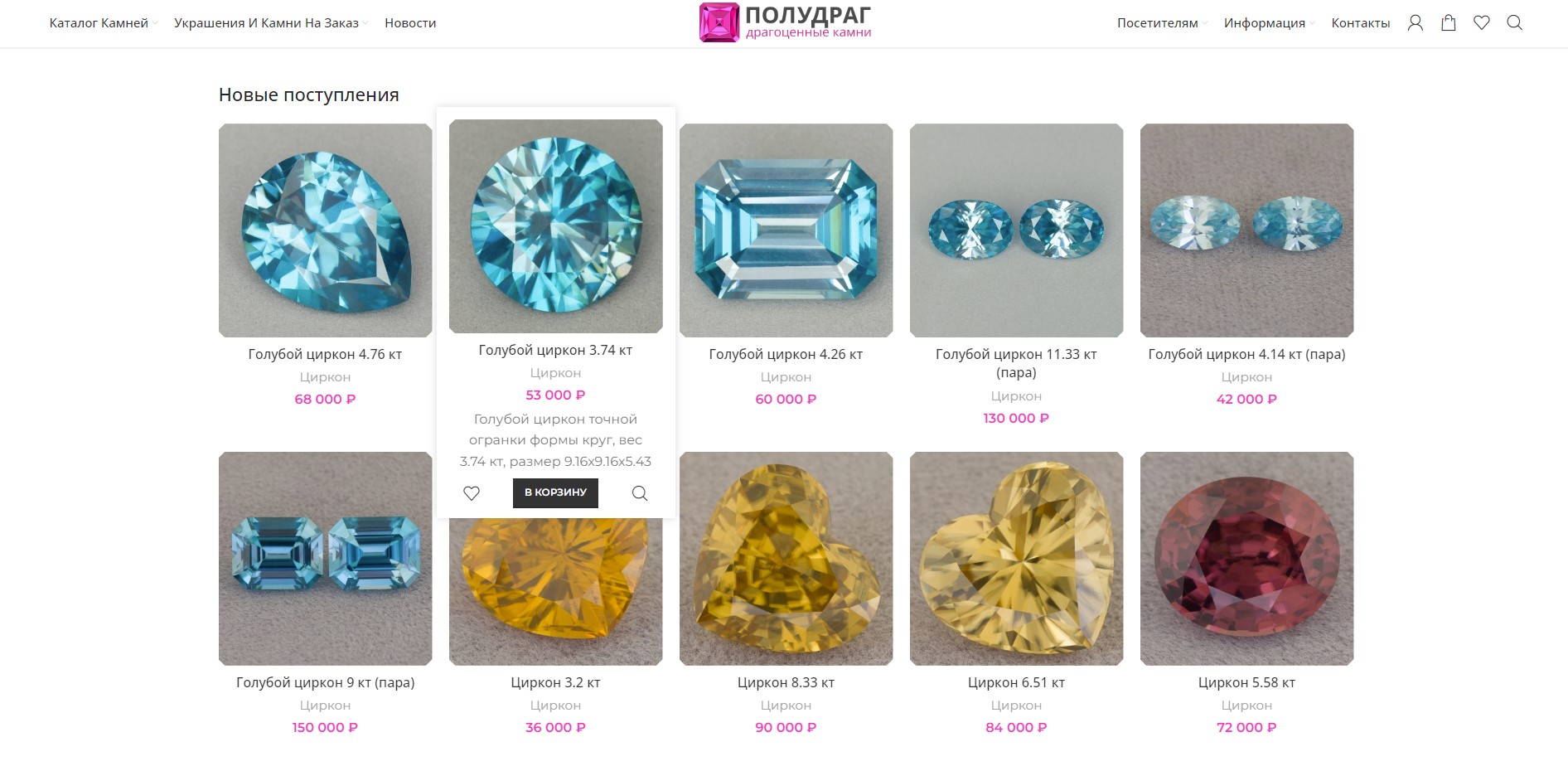Open wishlist heart icon in header

pos(1481,23)
